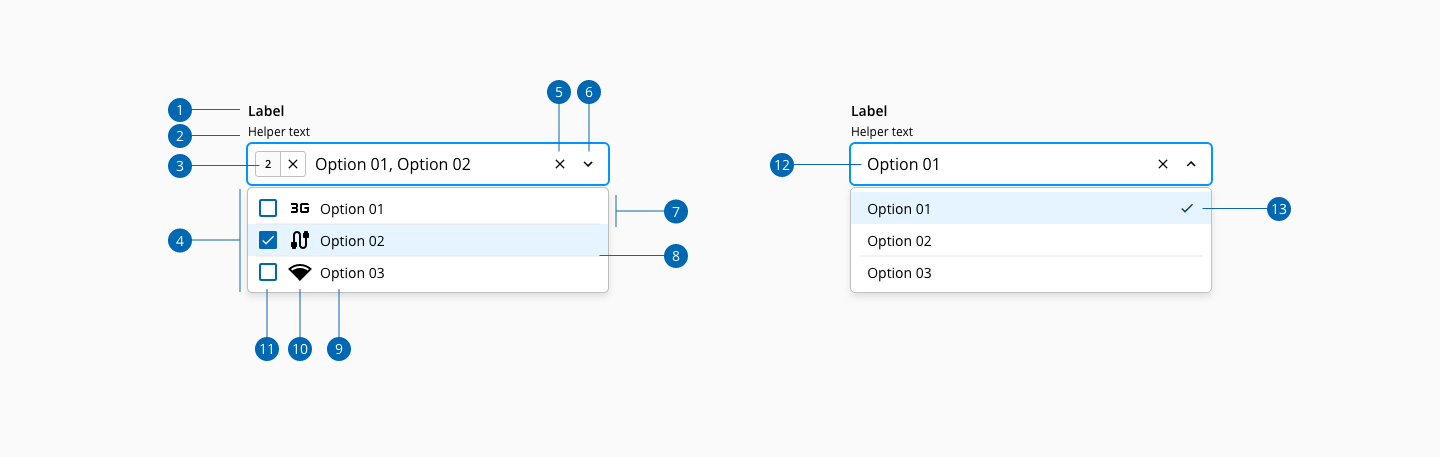The height and width of the screenshot is (457, 1440).
Task: Click annotation marker number 5
Action: [x=559, y=92]
